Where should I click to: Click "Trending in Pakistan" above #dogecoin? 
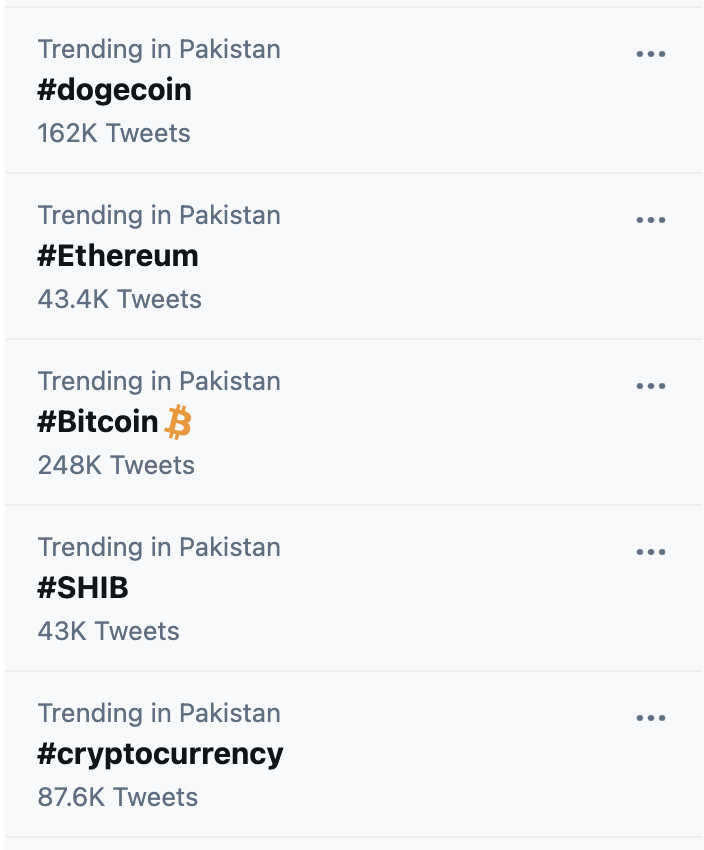tap(159, 49)
